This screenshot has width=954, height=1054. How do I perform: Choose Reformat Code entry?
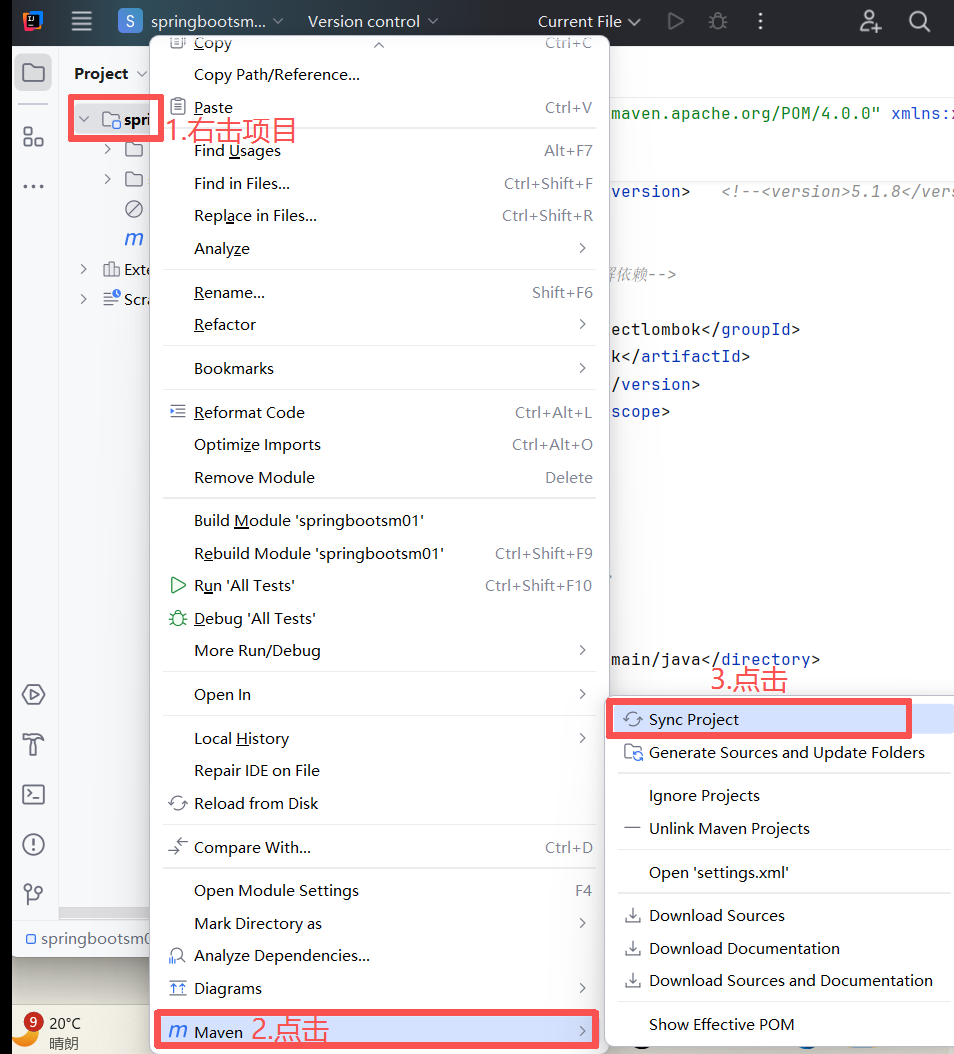point(379,412)
